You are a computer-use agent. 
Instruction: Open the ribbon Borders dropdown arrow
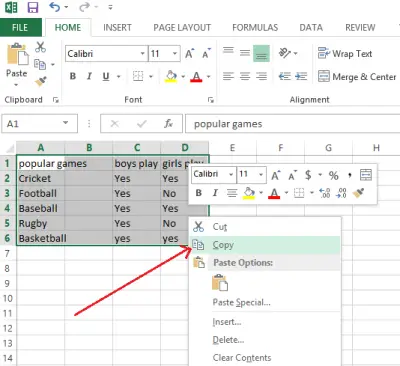pos(151,76)
